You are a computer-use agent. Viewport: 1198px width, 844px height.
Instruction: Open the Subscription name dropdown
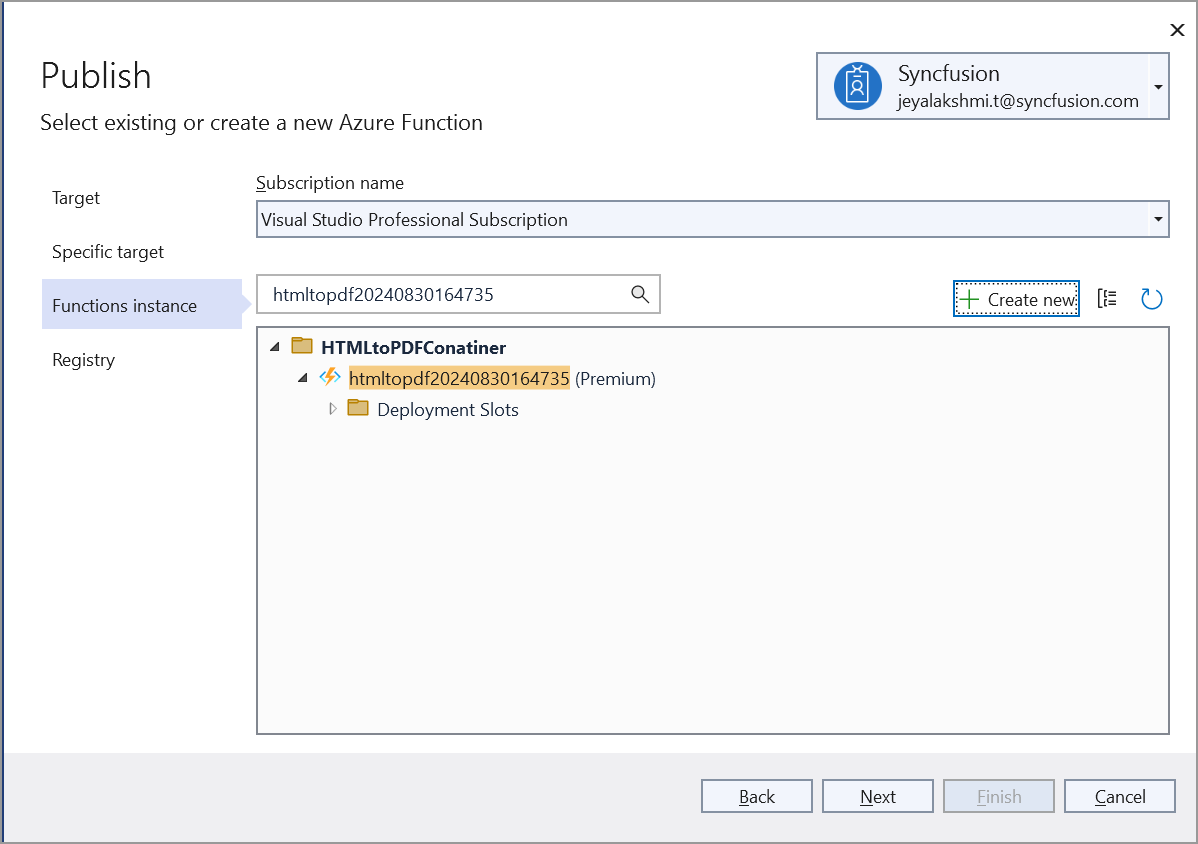tap(1157, 219)
